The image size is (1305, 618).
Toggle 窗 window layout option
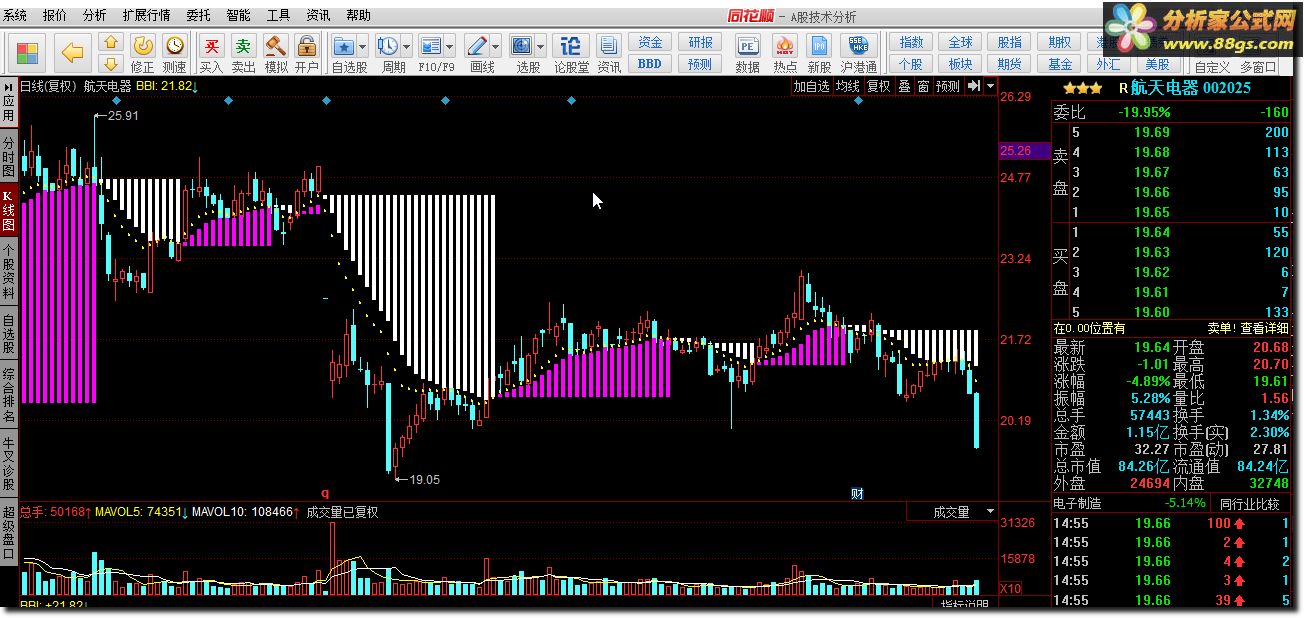click(x=923, y=87)
